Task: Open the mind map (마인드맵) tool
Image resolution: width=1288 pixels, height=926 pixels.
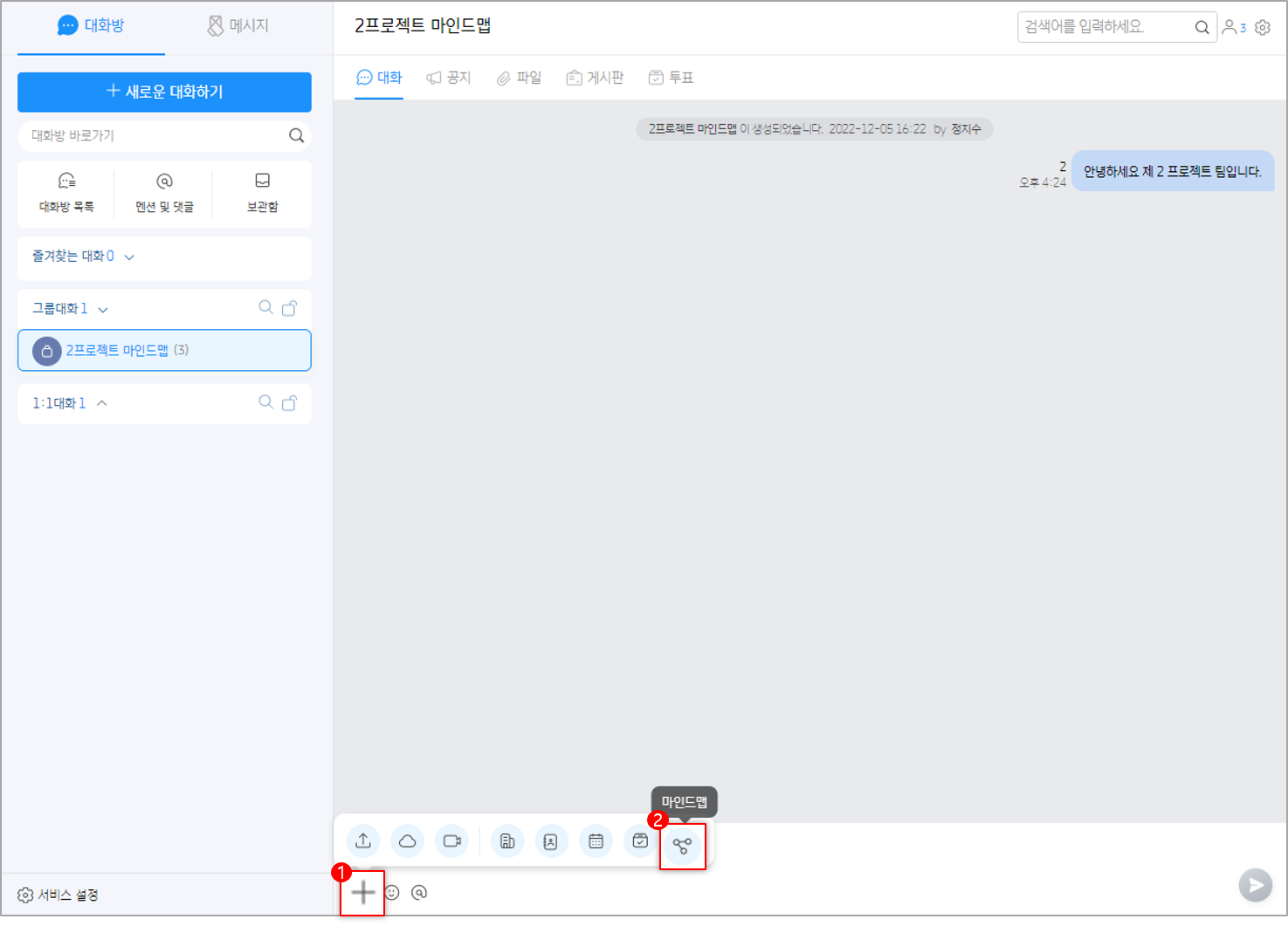Action: [x=682, y=845]
